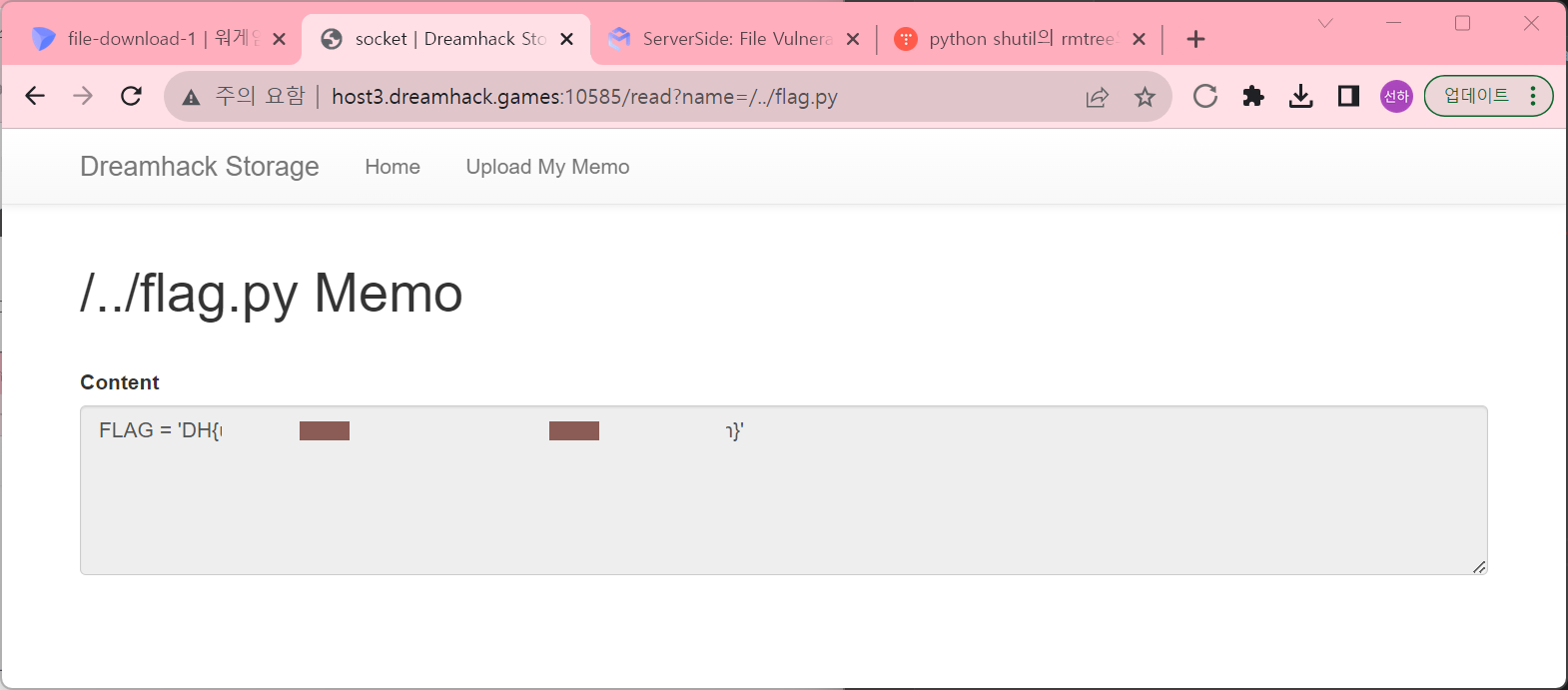1568x690 pixels.
Task: Close the ServerSide File Vulnerability tab
Action: [853, 39]
